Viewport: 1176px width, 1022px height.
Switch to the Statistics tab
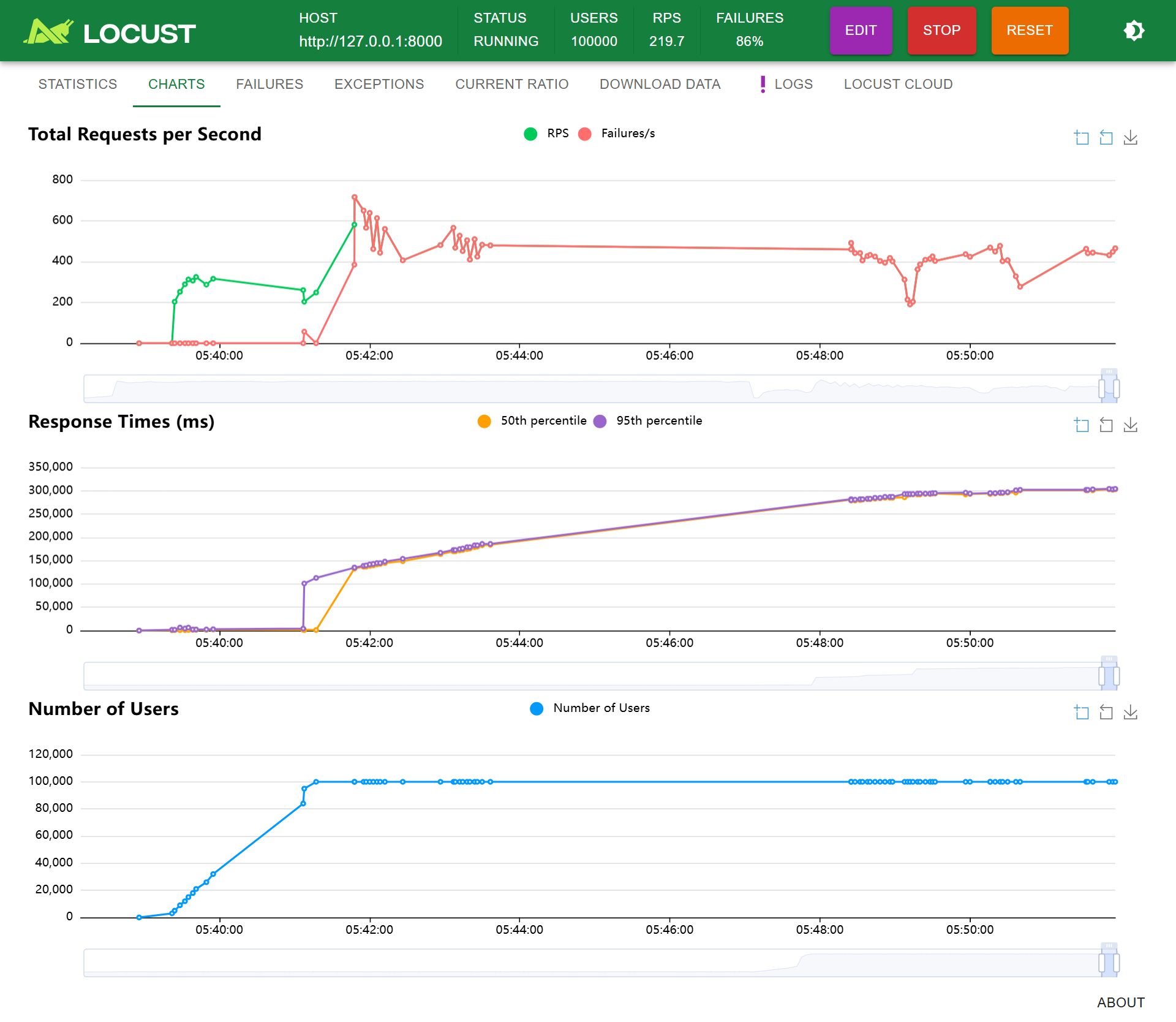click(x=78, y=85)
